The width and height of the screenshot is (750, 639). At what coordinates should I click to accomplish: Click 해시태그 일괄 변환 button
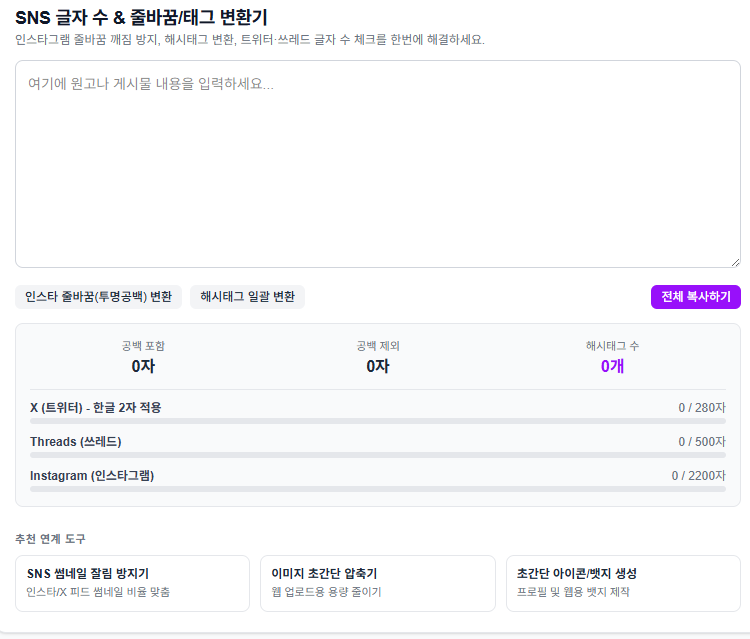(x=247, y=297)
